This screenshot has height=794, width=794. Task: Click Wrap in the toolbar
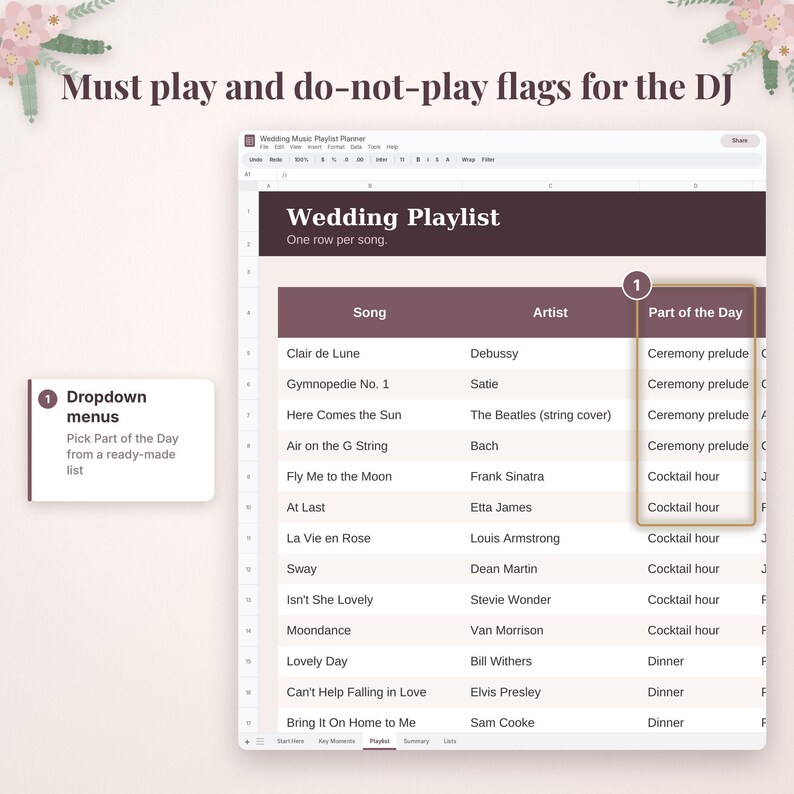point(468,160)
